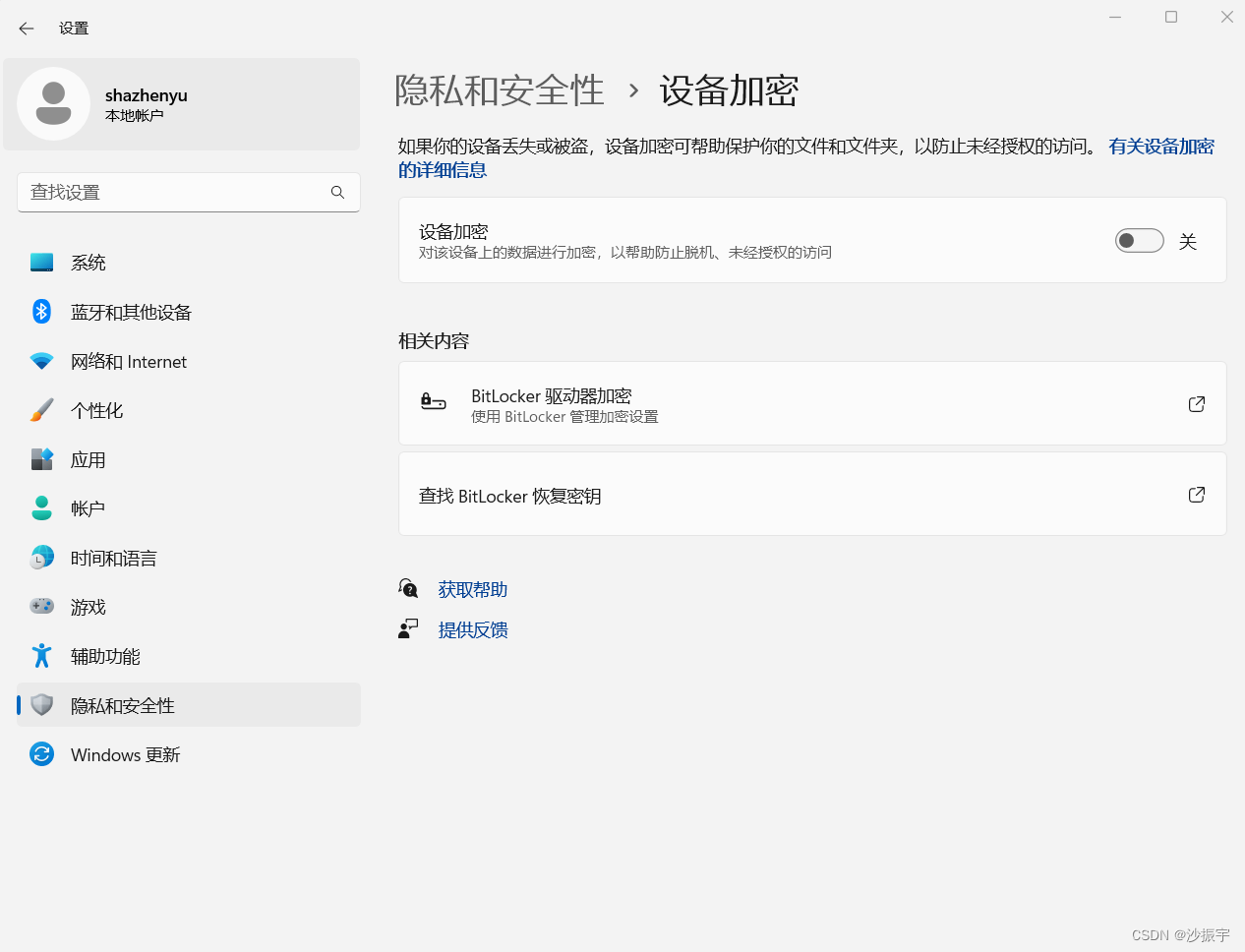Open 查找 BitLocker 恢复密钥 entry
Image resolution: width=1245 pixels, height=952 pixels.
coord(812,495)
